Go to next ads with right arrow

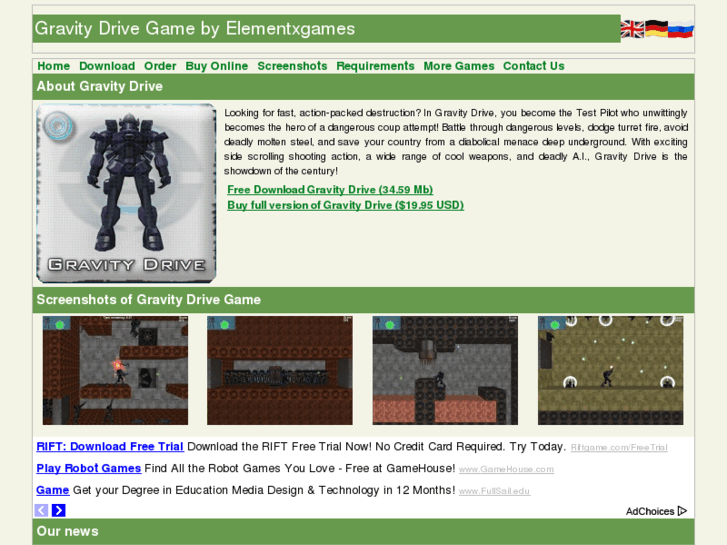click(58, 510)
